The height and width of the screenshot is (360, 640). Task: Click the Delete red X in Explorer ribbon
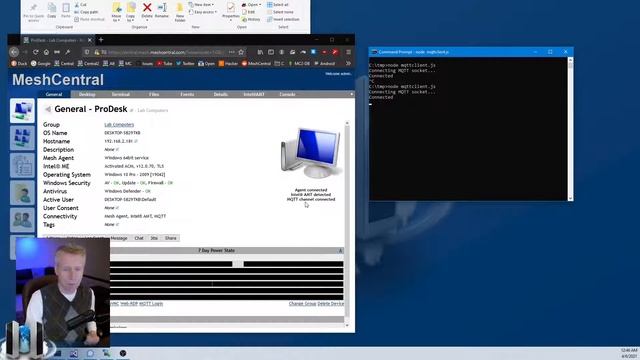click(x=147, y=11)
